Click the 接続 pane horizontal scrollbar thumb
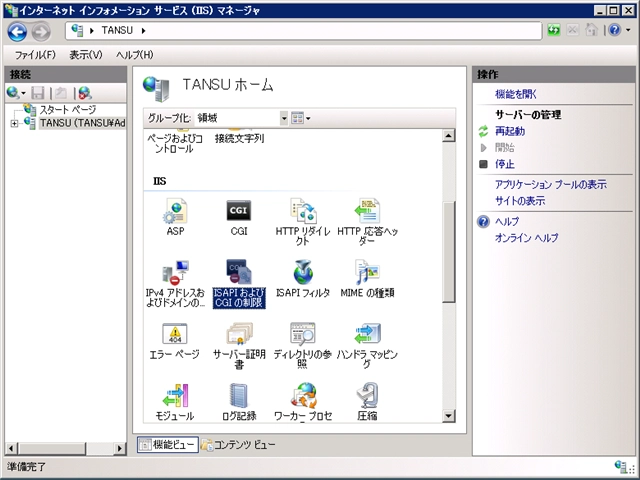Viewport: 640px width, 480px height. [52, 448]
